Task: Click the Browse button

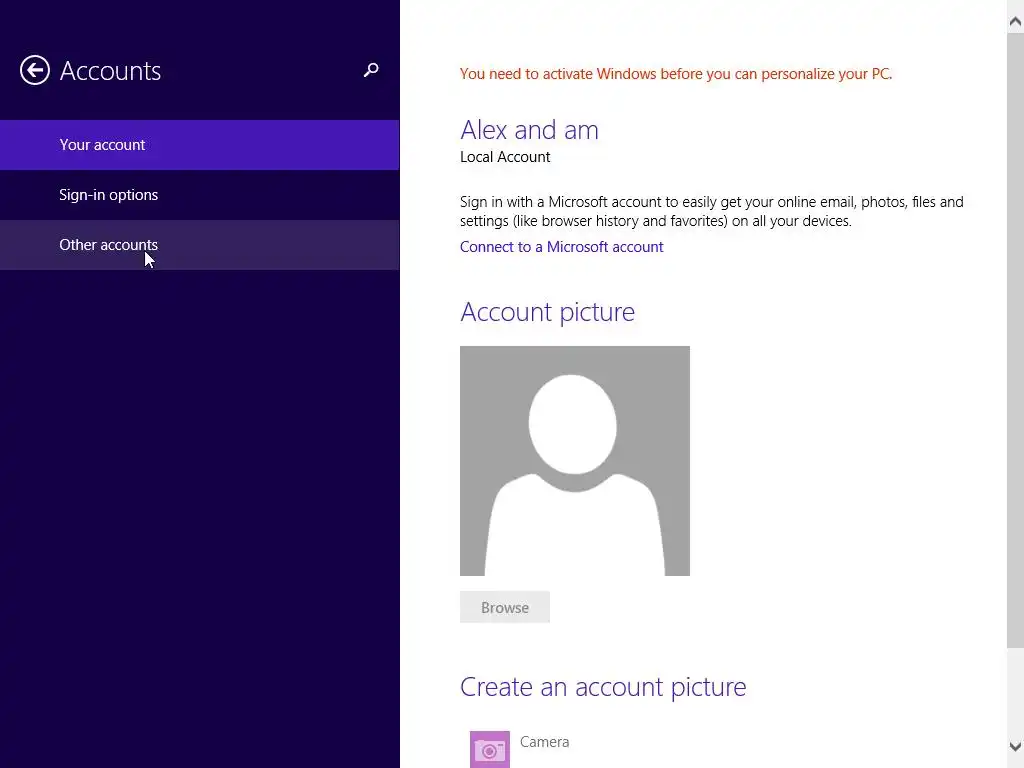Action: click(x=505, y=607)
